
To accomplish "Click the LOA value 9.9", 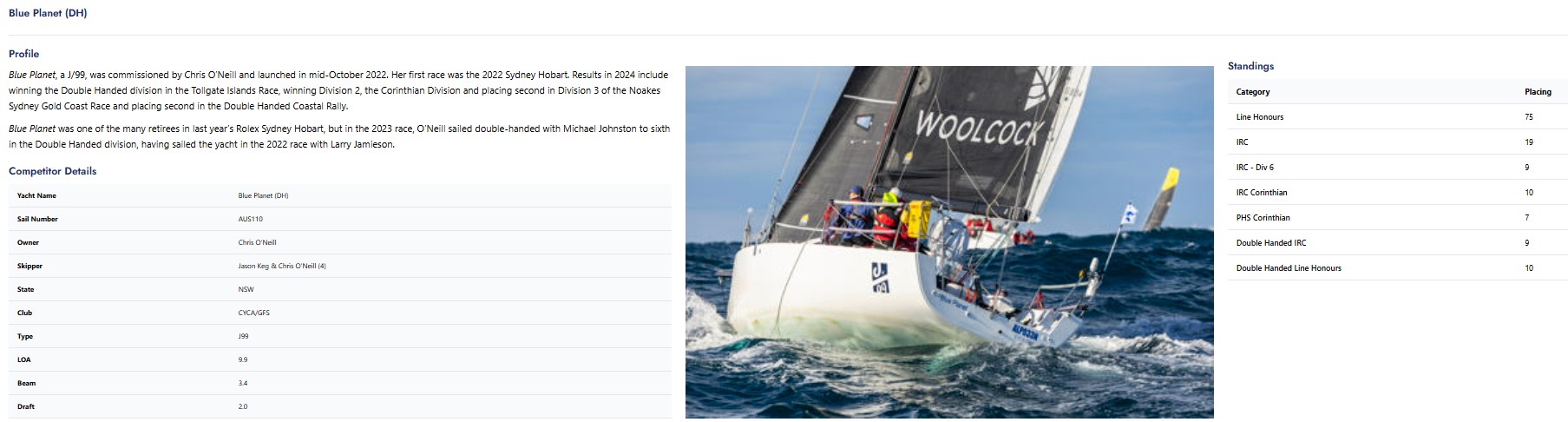I will pyautogui.click(x=243, y=359).
